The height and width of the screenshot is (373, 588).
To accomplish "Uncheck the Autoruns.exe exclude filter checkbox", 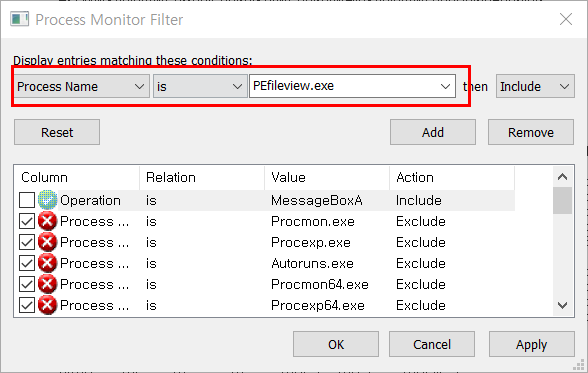I will (27, 263).
